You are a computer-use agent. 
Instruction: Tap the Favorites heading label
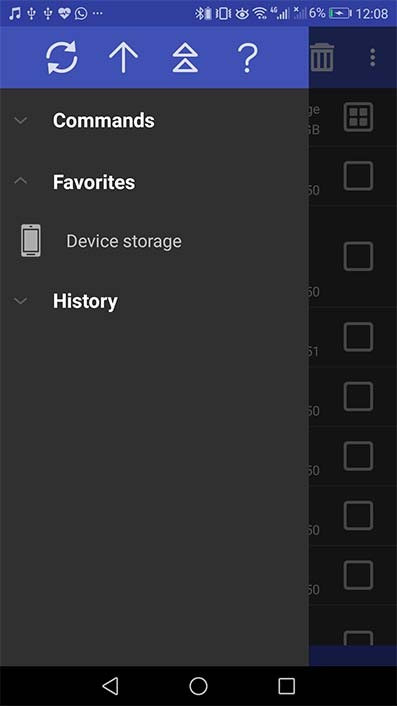(94, 182)
